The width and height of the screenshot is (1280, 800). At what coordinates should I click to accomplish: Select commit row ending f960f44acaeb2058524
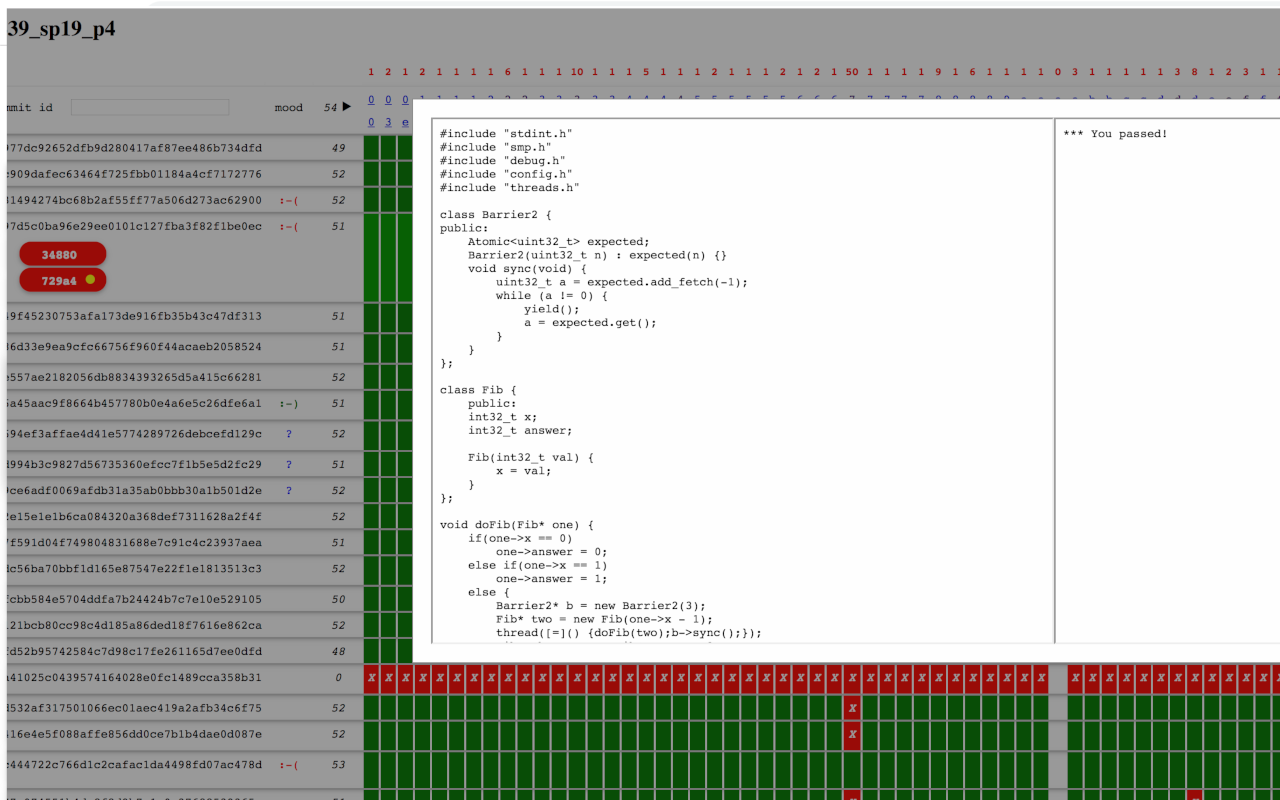pyautogui.click(x=185, y=347)
